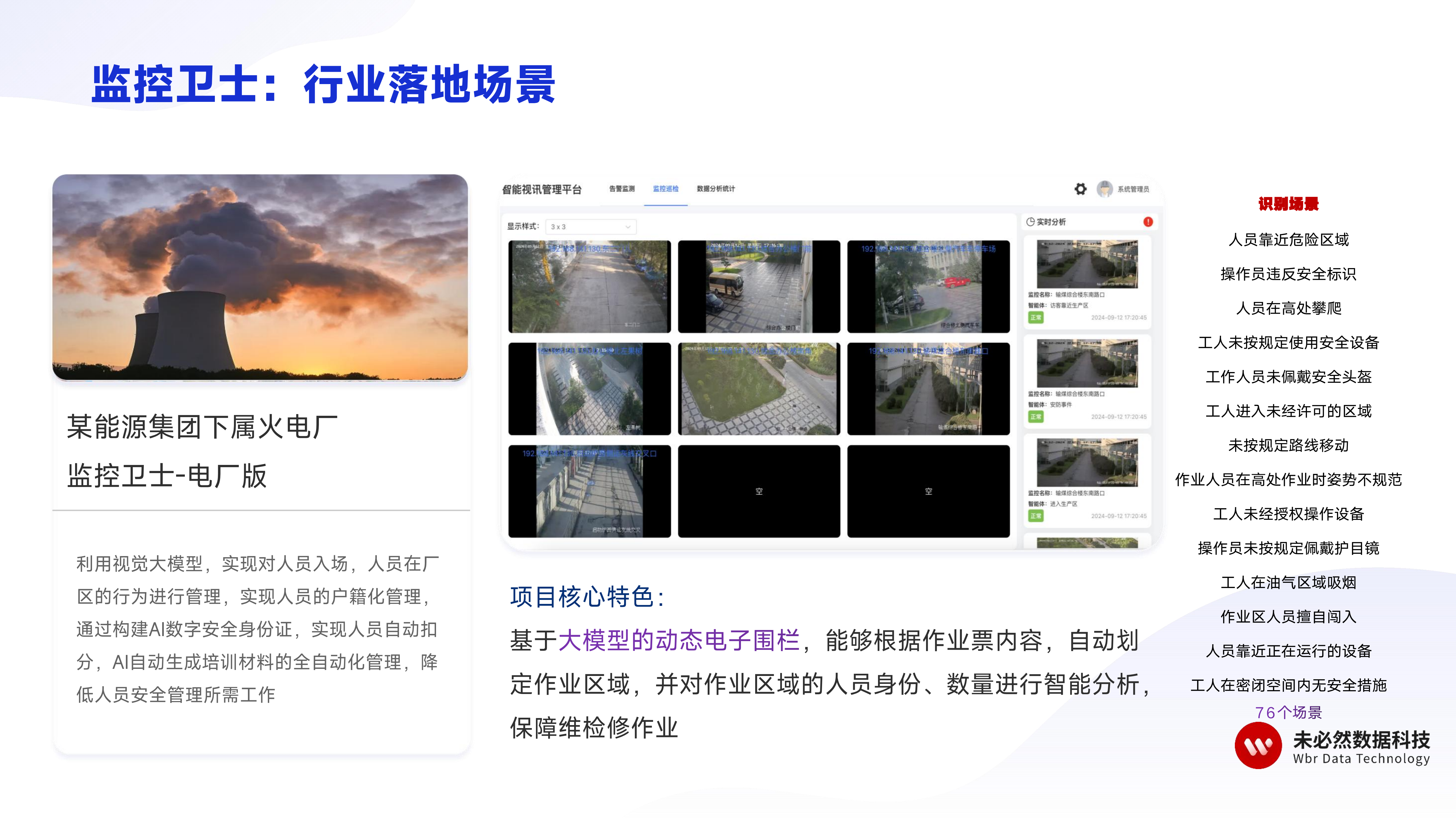Select the 运灰线交叉口 camera feed

pos(589,491)
